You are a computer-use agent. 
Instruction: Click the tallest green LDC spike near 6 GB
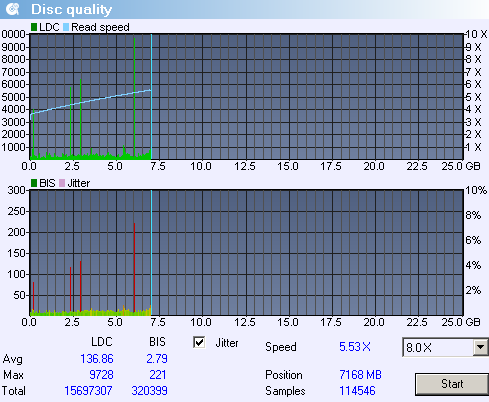point(134,97)
